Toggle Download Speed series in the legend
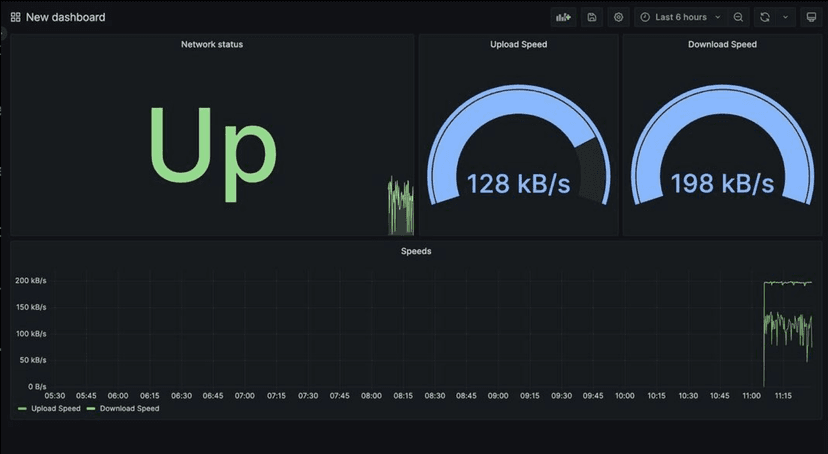 (127, 408)
